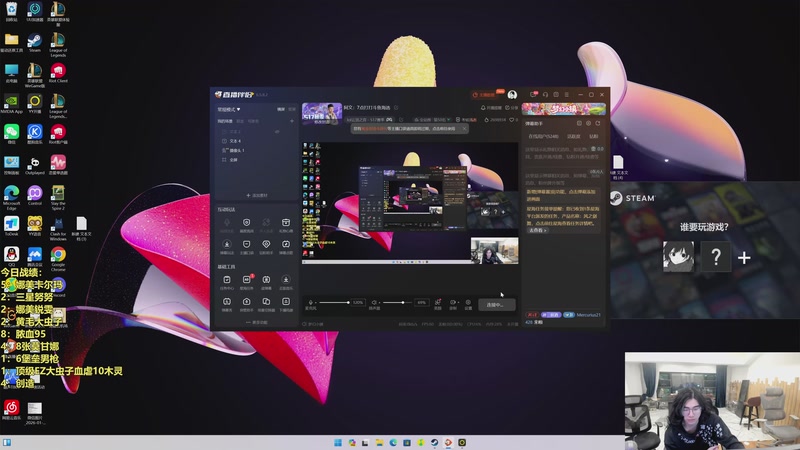Open the purple Control game shortcut
800x450 pixels.
pyautogui.click(x=35, y=195)
